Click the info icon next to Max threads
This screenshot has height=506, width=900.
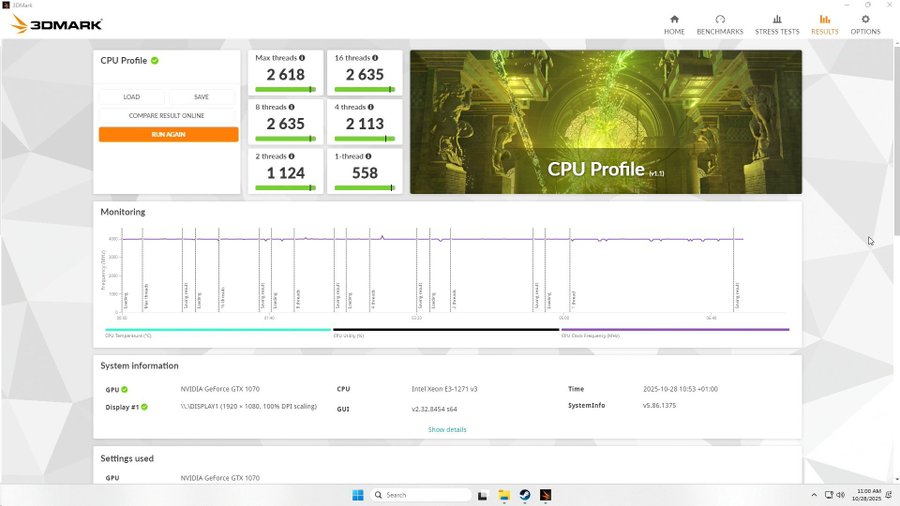(x=301, y=58)
